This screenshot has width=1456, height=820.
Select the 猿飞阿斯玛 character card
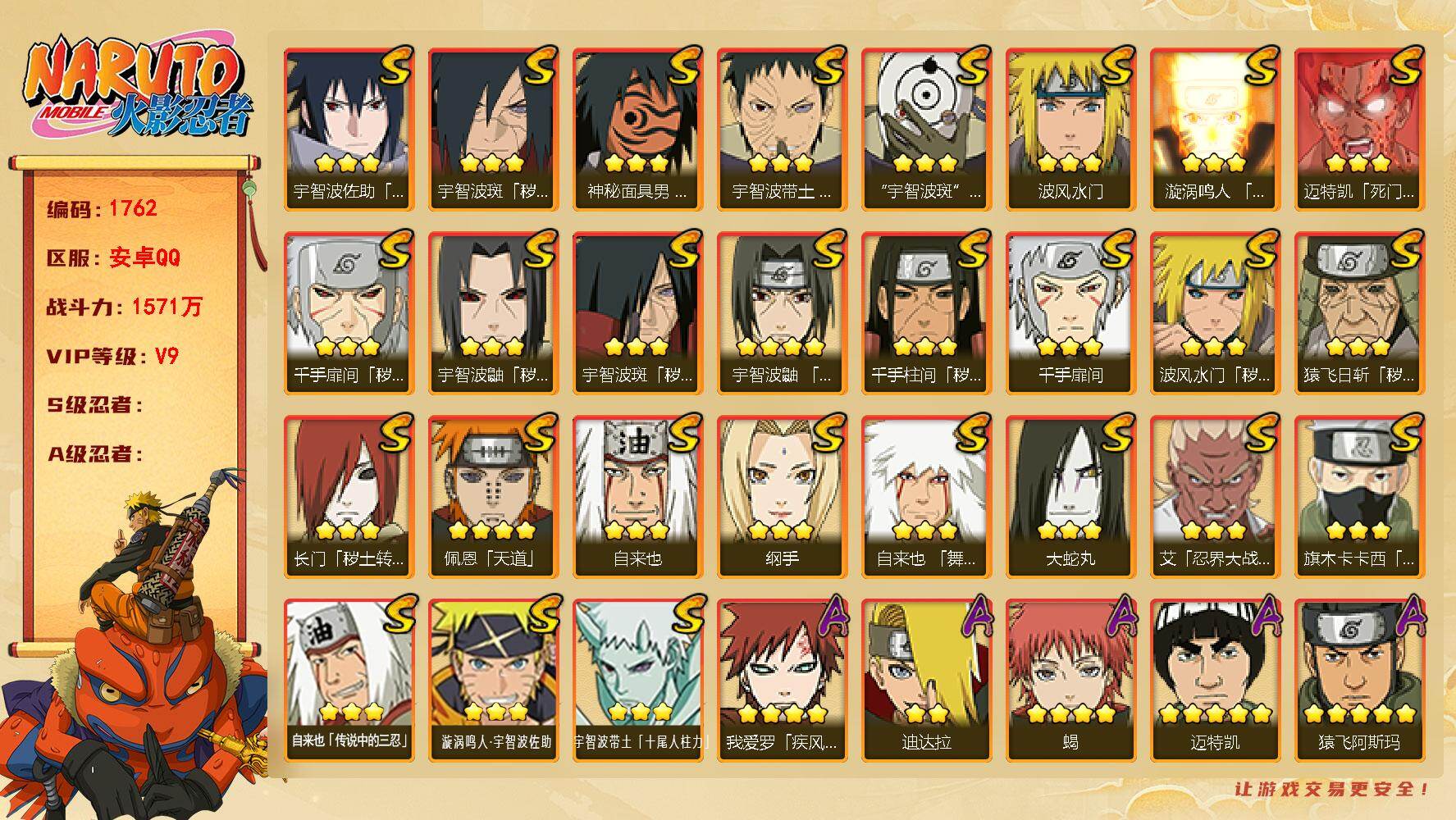click(x=1359, y=680)
